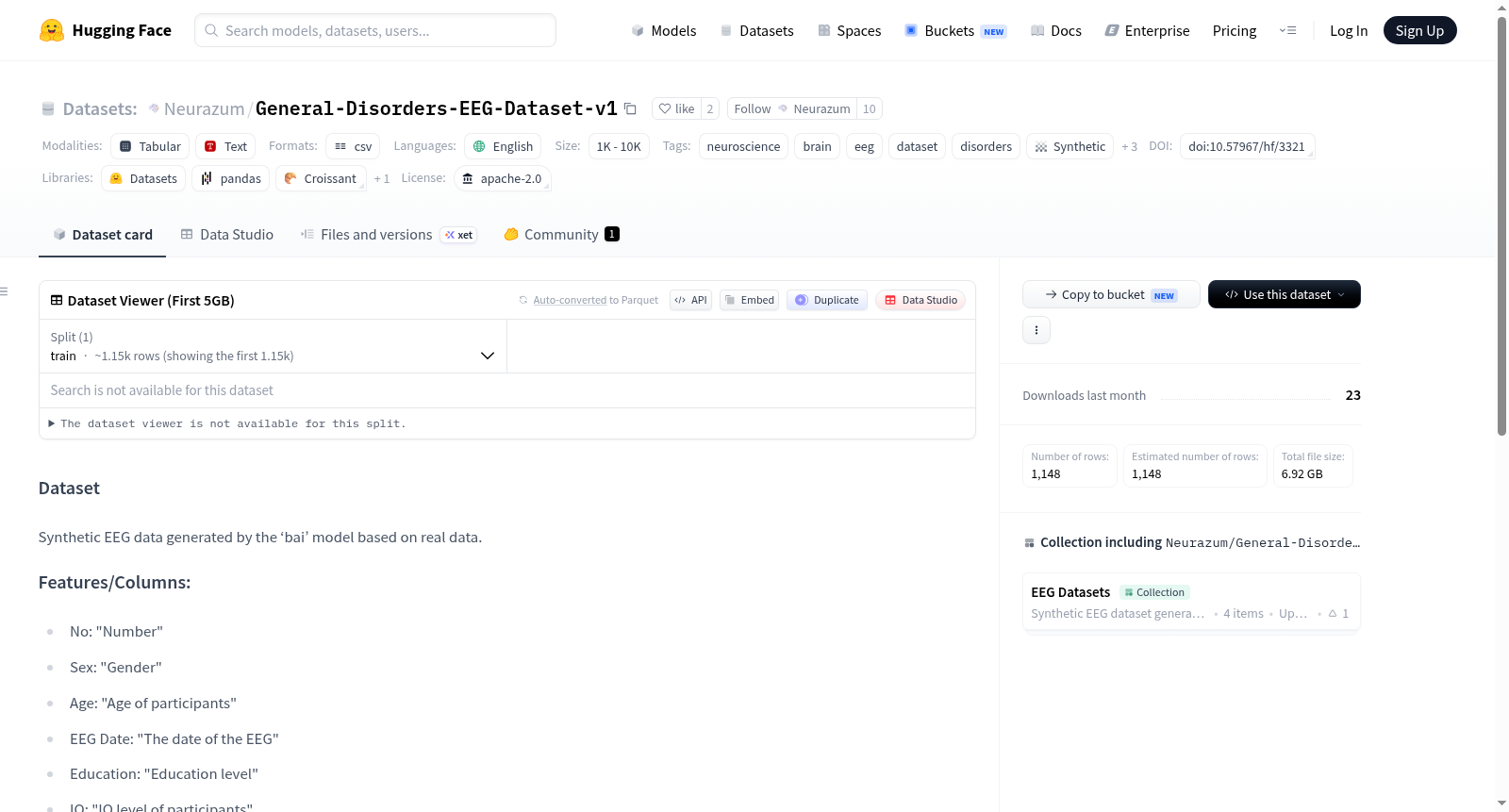This screenshot has height=812, width=1509.
Task: Select the Croissant library tag
Action: point(321,178)
